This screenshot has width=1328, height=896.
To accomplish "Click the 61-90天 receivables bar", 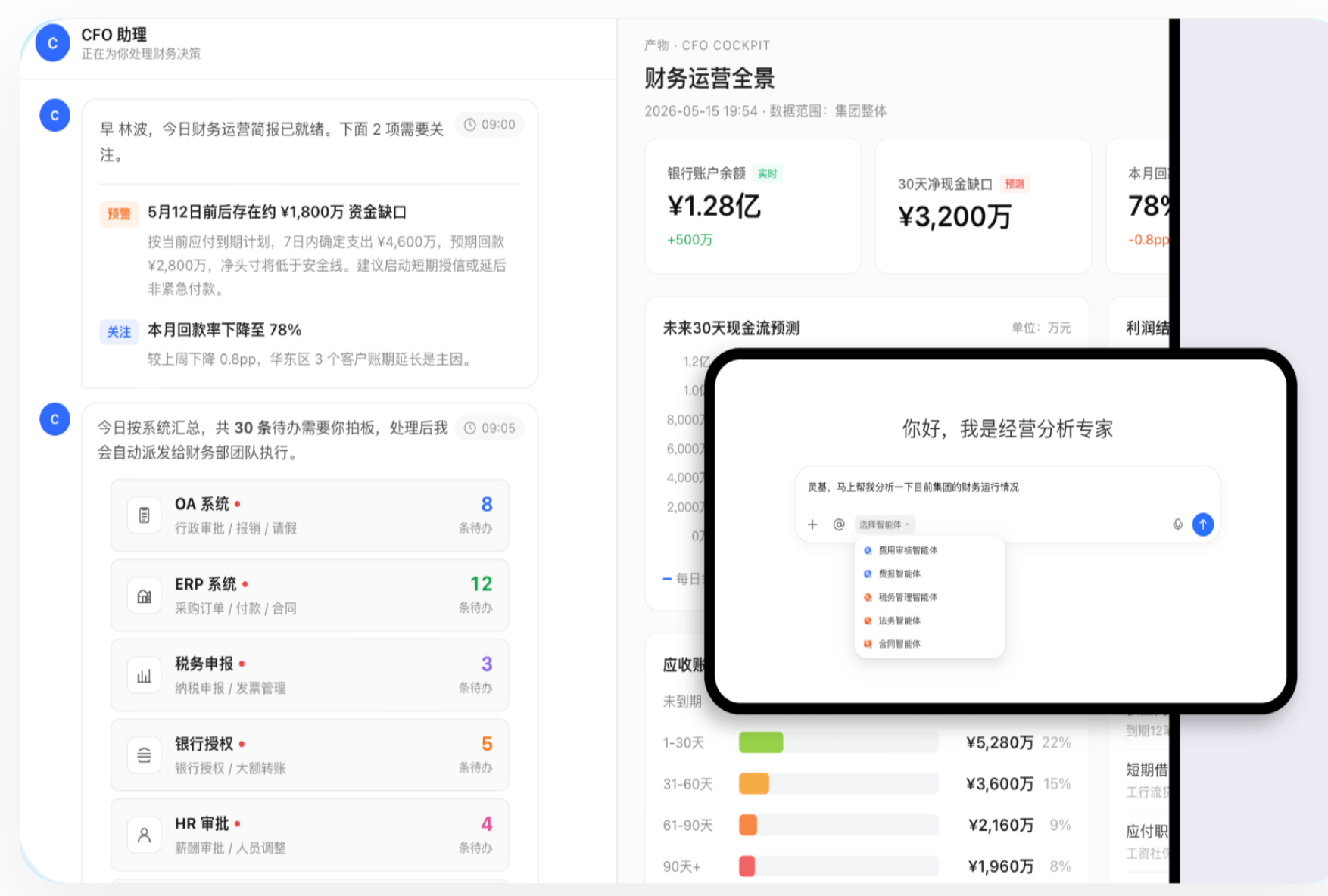I will click(748, 825).
